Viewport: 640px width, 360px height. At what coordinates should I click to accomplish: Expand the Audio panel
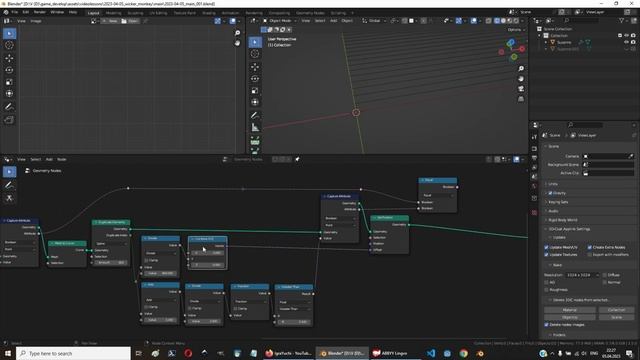pyautogui.click(x=553, y=211)
